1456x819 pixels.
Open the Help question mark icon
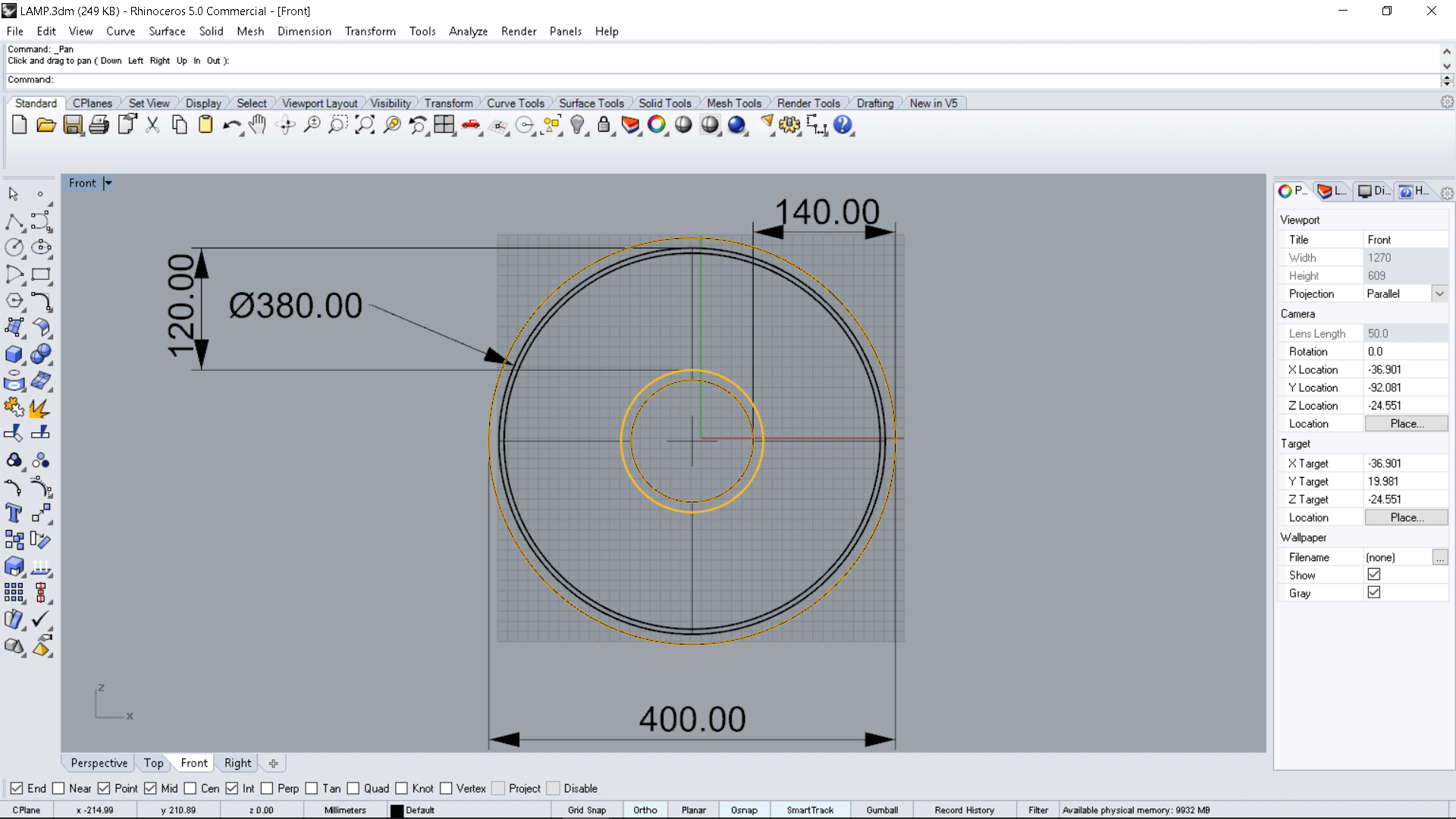point(843,125)
